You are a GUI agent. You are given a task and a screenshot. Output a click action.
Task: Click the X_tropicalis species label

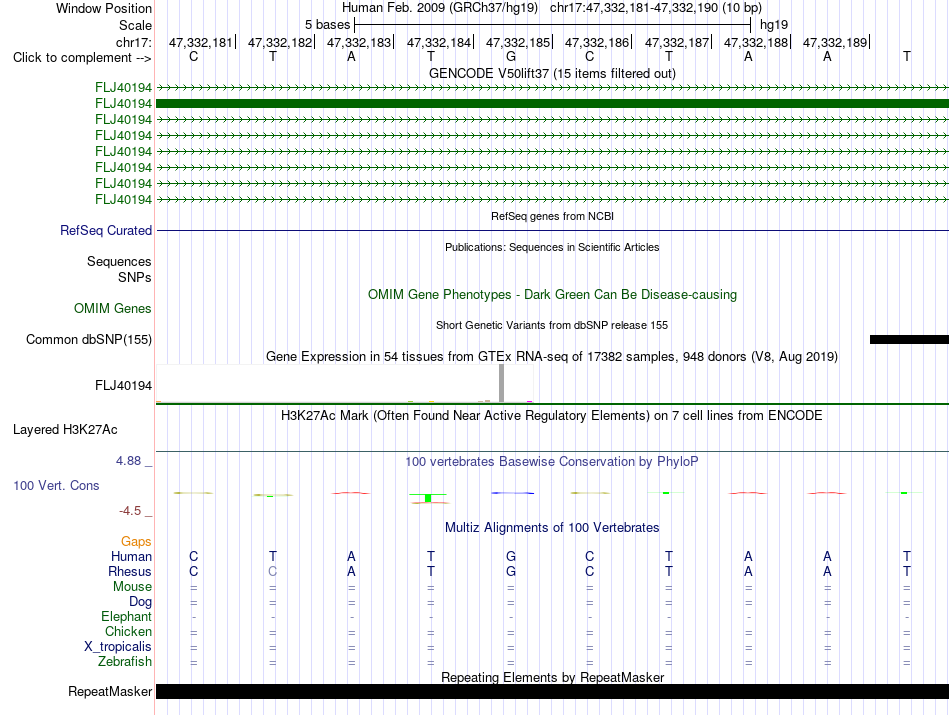(118, 647)
